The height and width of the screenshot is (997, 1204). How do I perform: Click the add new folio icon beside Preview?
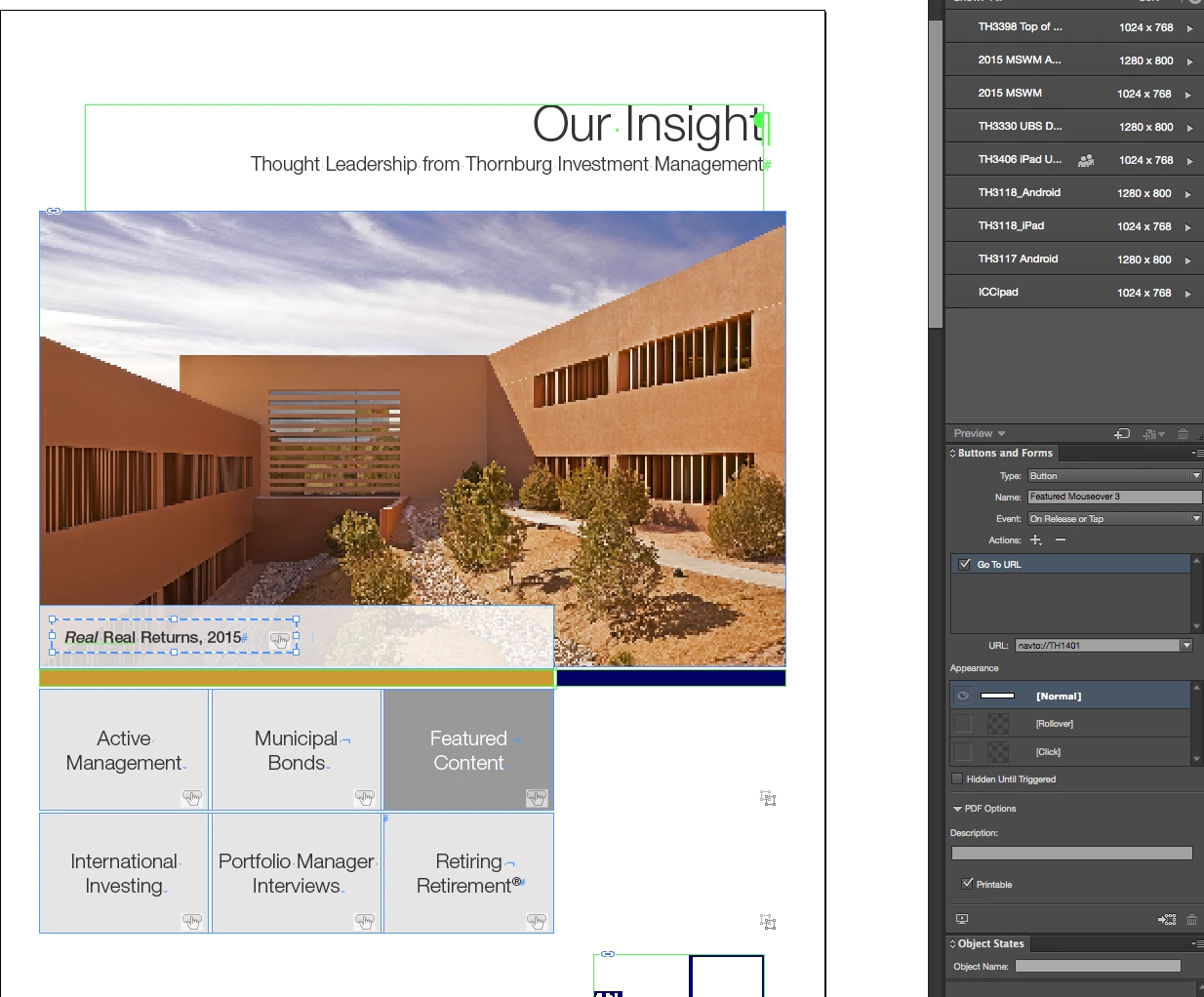tap(1122, 434)
